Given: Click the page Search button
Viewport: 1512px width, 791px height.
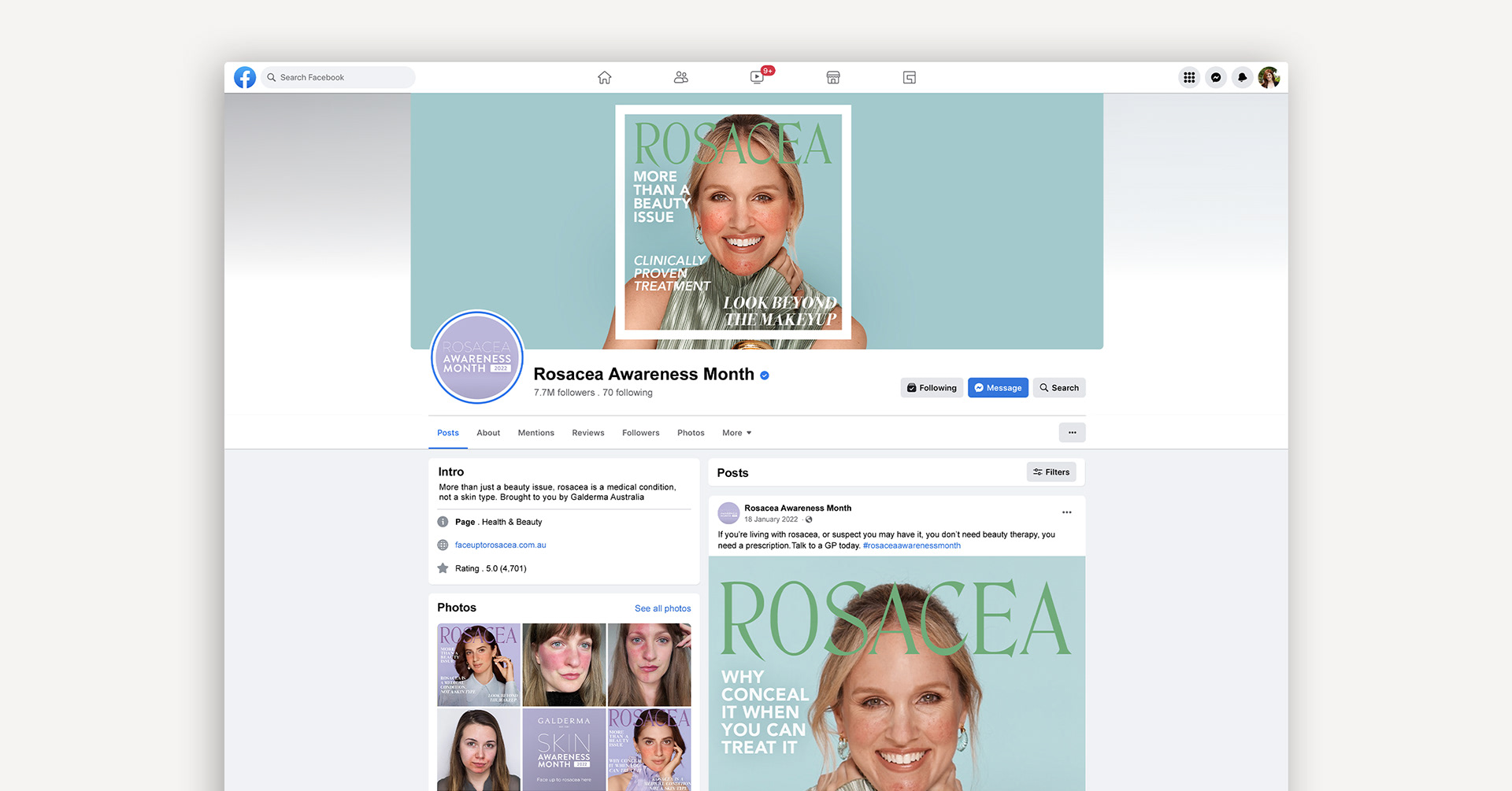Looking at the screenshot, I should (x=1059, y=387).
